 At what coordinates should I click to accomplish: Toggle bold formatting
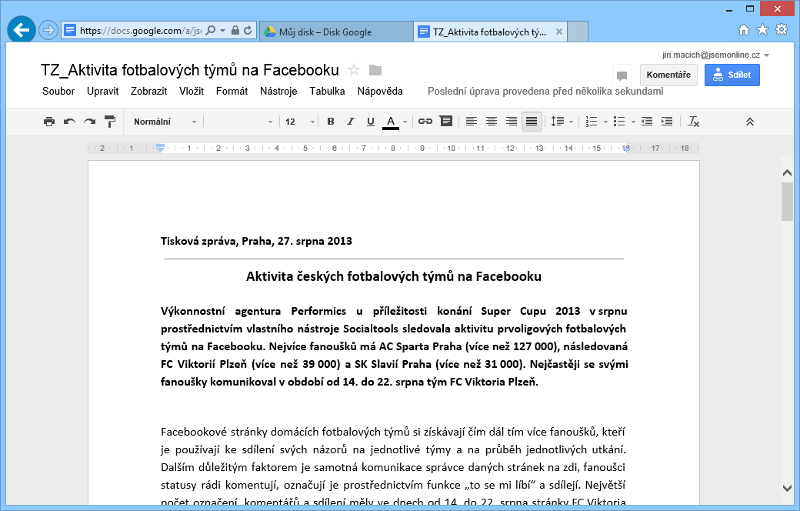(330, 122)
